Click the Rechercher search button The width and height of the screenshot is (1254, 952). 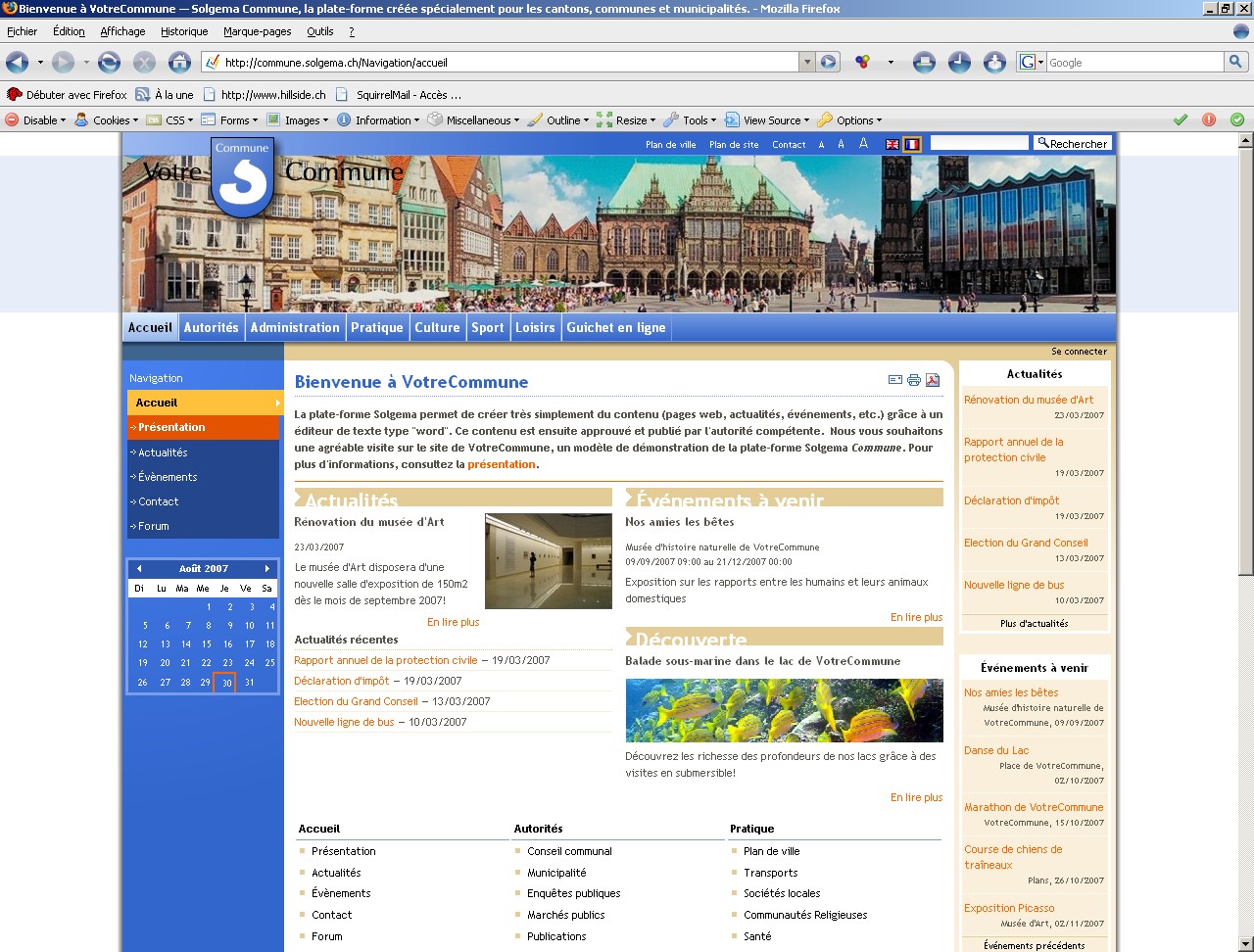coord(1073,144)
